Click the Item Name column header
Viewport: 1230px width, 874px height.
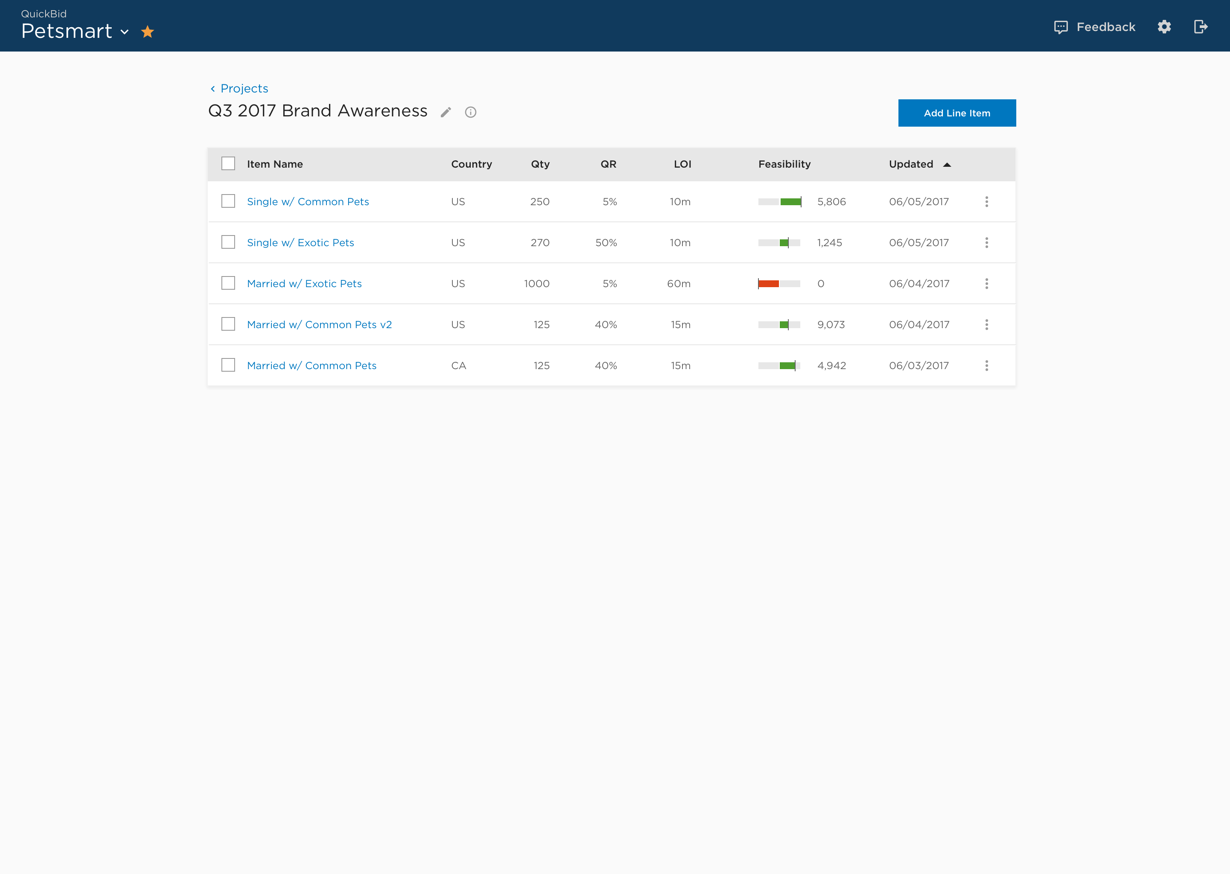point(274,163)
